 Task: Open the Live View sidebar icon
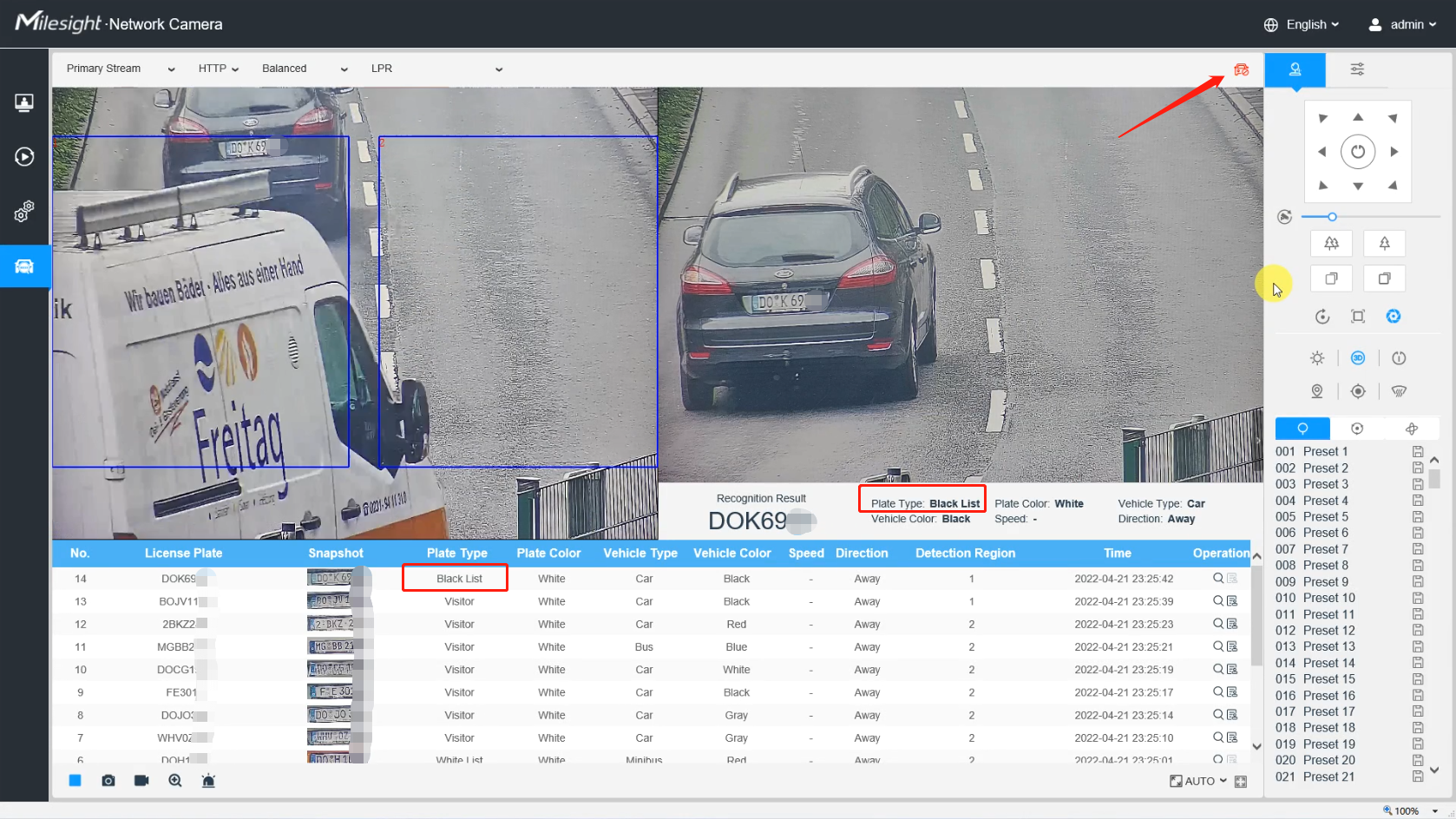pos(24,103)
